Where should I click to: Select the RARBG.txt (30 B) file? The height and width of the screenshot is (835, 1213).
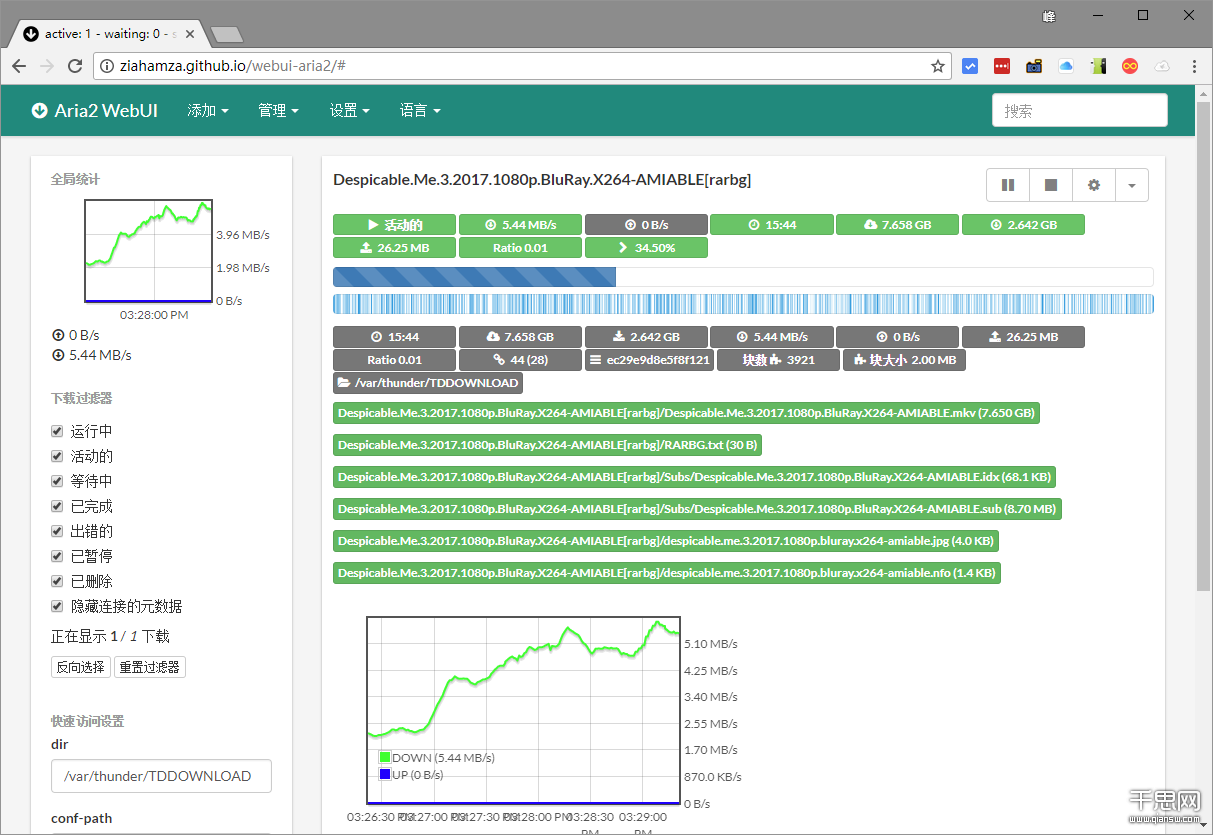click(x=548, y=445)
